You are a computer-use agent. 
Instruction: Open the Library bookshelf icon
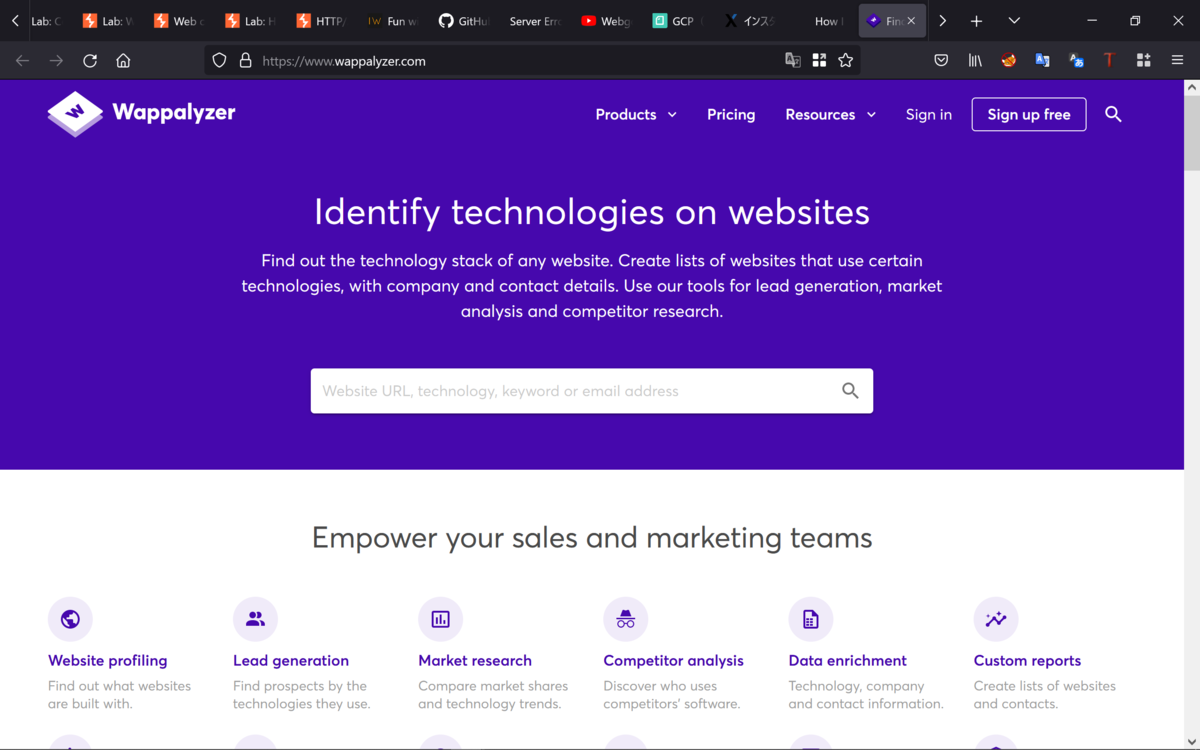(x=975, y=61)
